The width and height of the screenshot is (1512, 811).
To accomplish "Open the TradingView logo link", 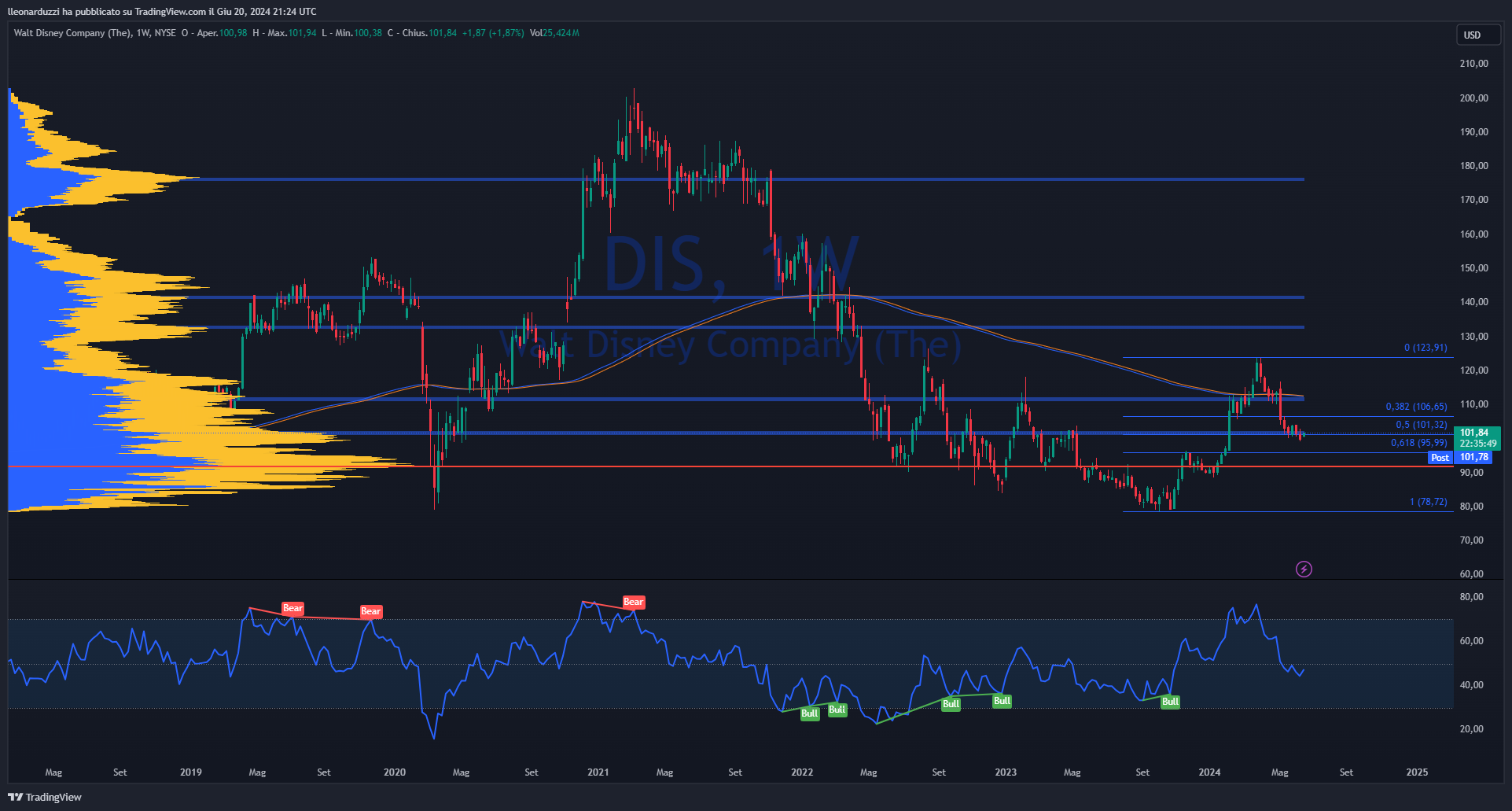I will tap(45, 797).
